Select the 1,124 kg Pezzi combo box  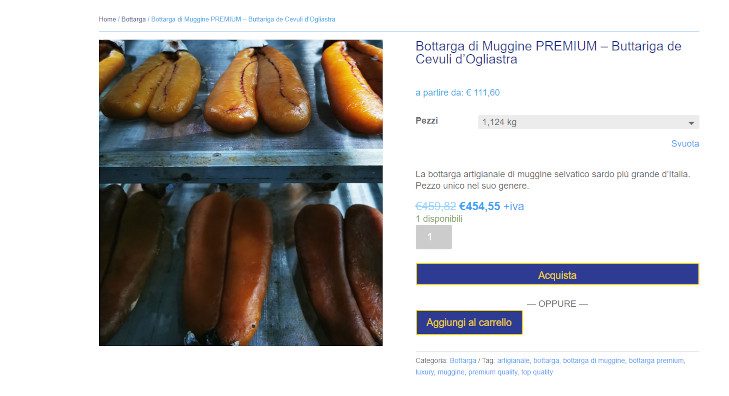coord(588,122)
